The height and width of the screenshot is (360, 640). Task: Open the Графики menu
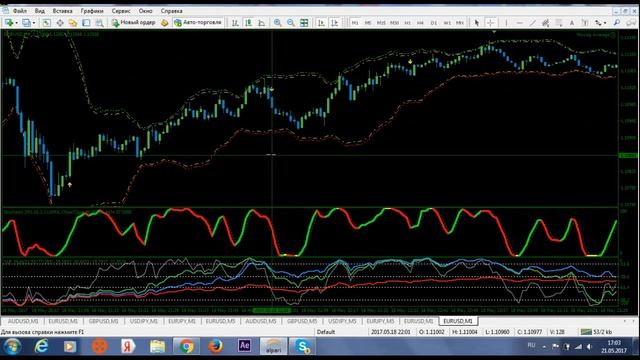coord(92,11)
